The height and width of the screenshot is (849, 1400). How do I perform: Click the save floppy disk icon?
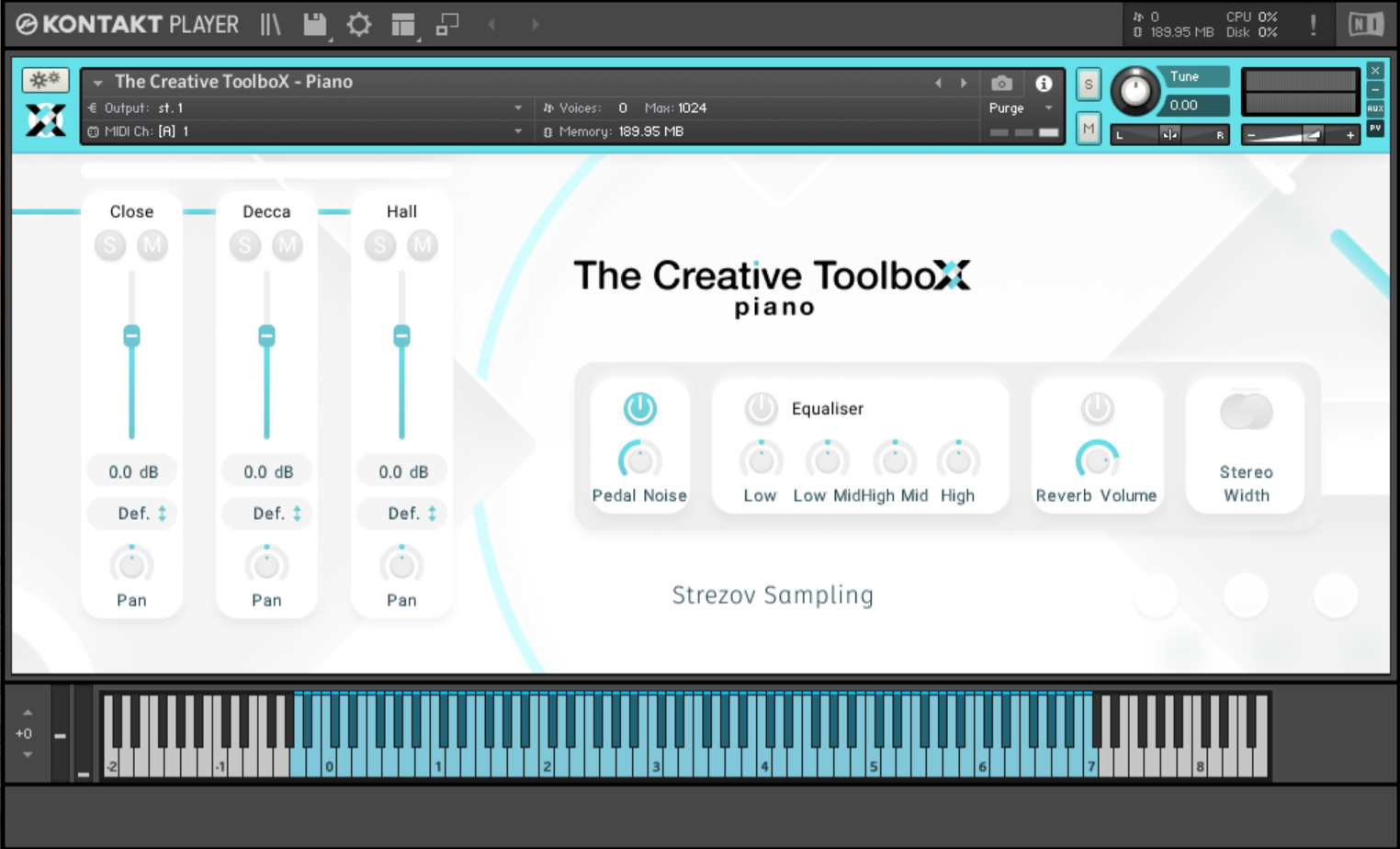click(315, 25)
